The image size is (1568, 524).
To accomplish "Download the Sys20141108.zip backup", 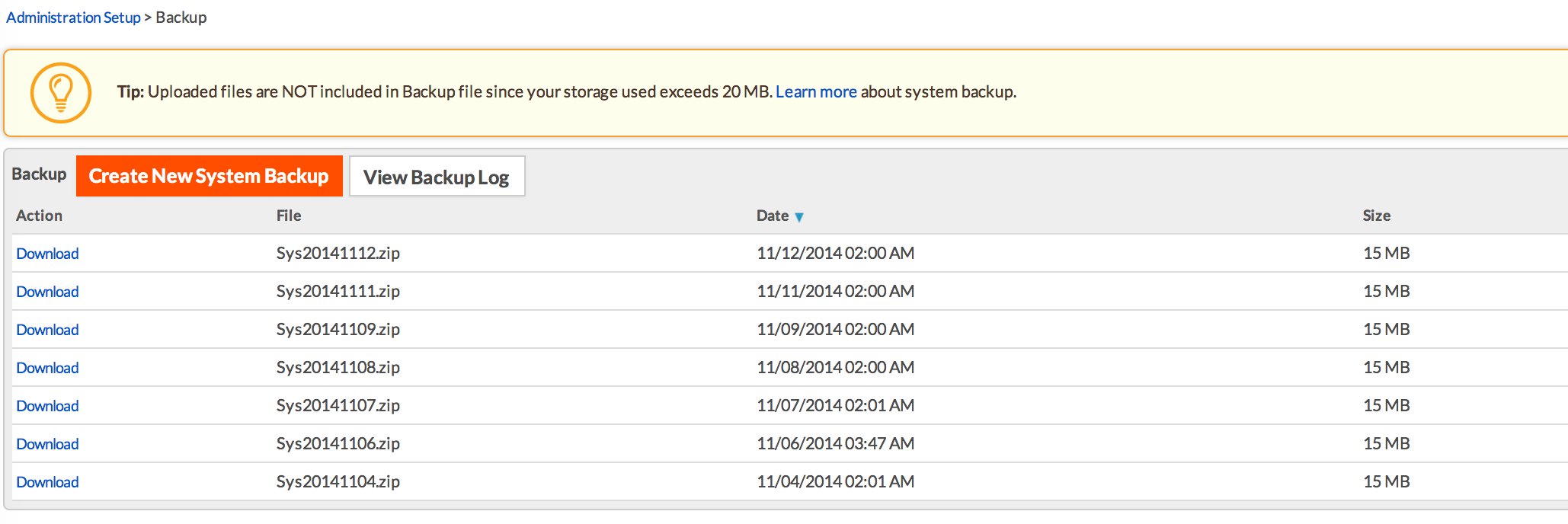I will (x=47, y=368).
